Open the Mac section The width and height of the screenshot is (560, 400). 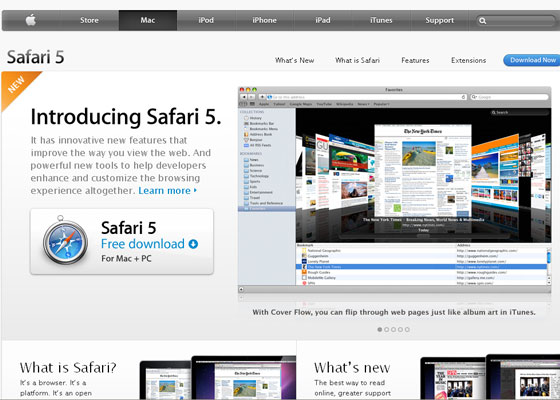(148, 20)
